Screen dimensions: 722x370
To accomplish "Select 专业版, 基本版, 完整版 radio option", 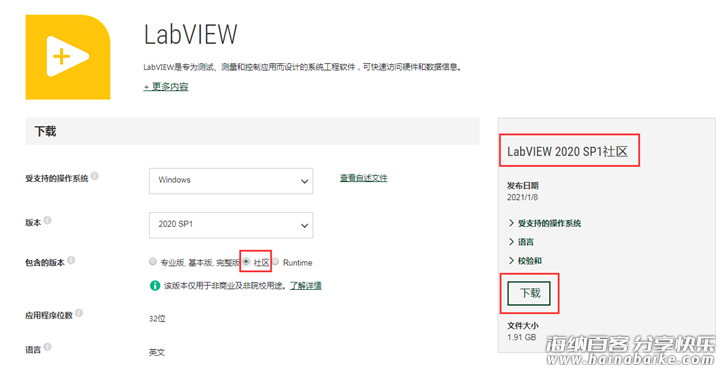I will click(153, 262).
